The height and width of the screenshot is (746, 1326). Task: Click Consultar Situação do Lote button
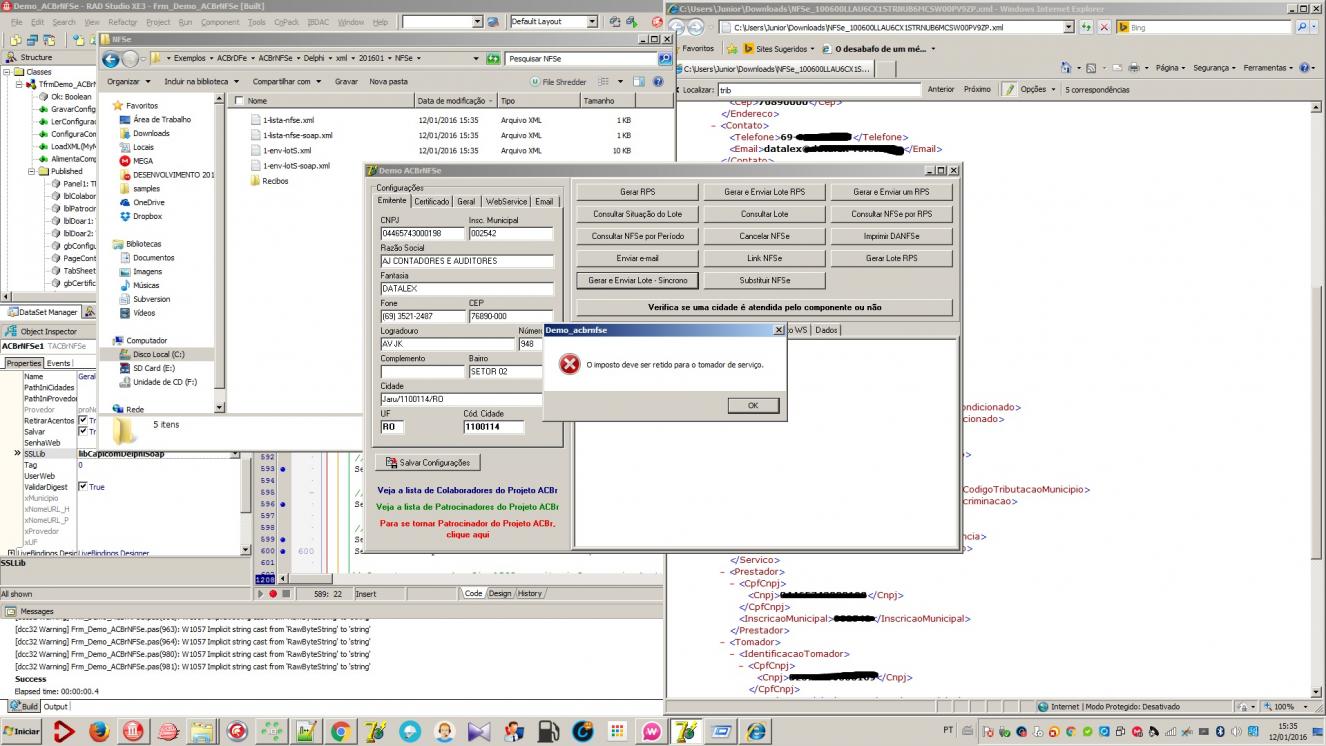click(x=637, y=214)
